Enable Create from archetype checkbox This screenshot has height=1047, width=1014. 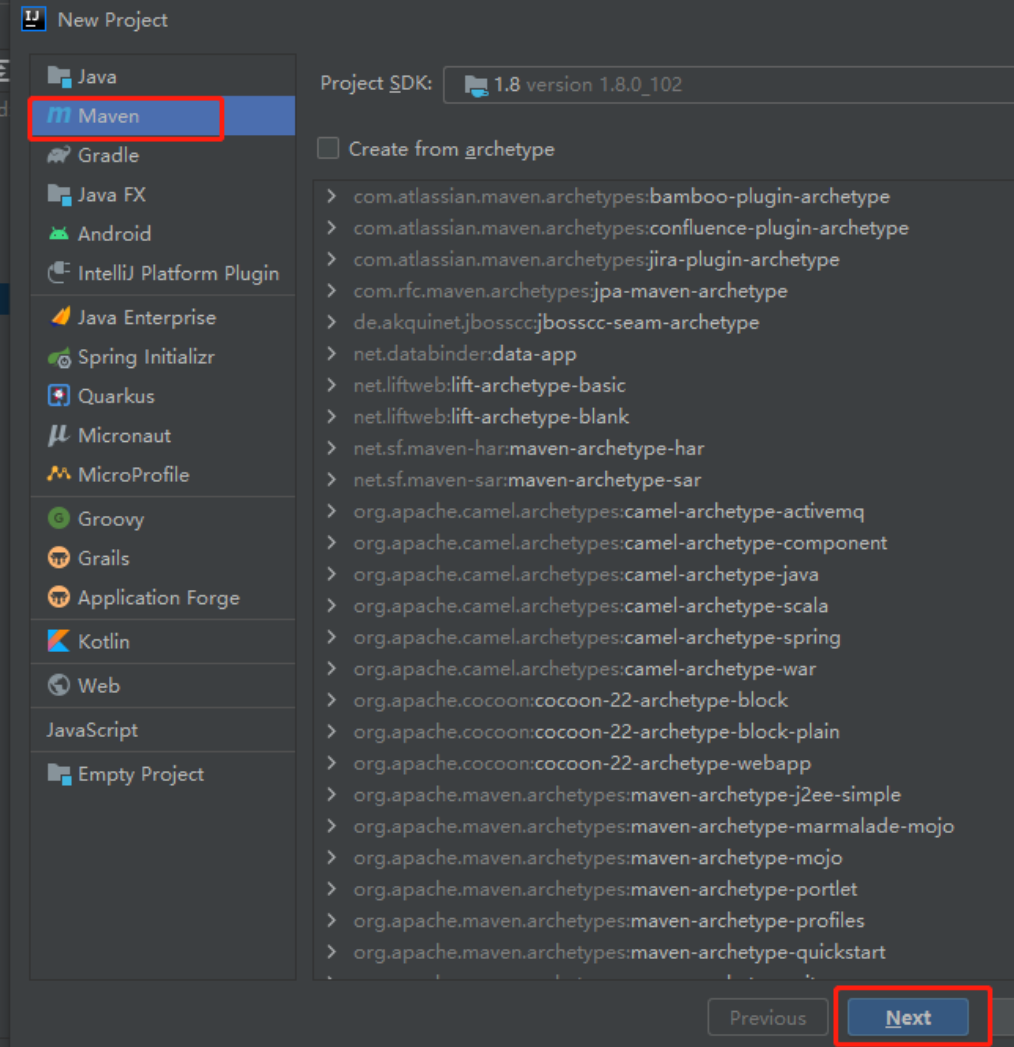328,149
